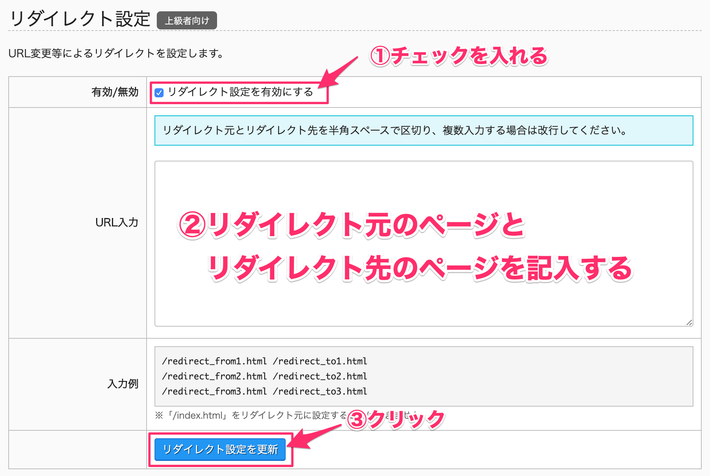Click the /redirect_from1.html example line
Image resolution: width=710 pixels, height=476 pixels.
pos(264,361)
